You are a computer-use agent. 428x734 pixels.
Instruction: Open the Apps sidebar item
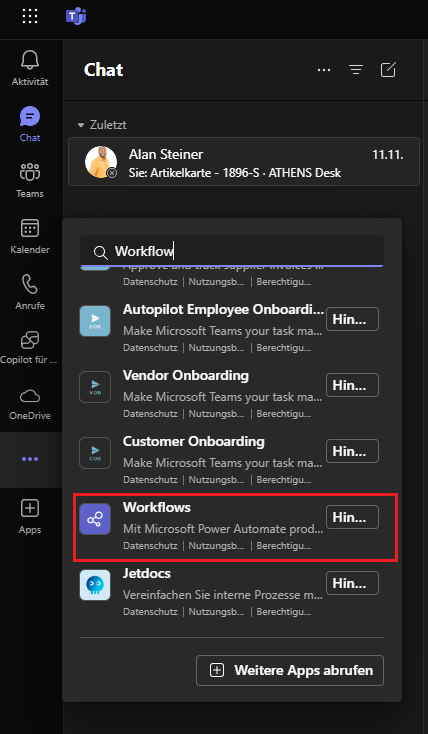click(30, 516)
